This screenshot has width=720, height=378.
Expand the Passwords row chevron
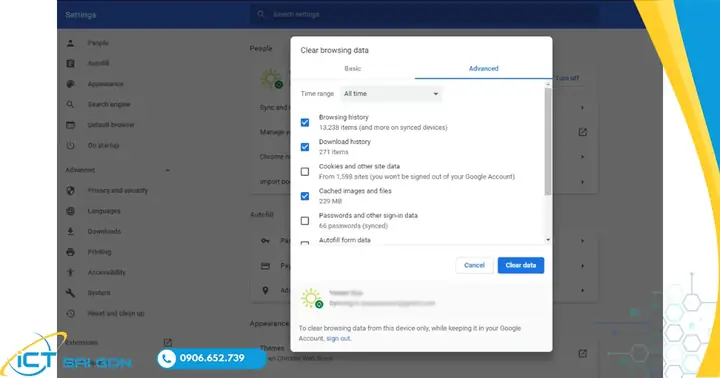[x=582, y=241]
